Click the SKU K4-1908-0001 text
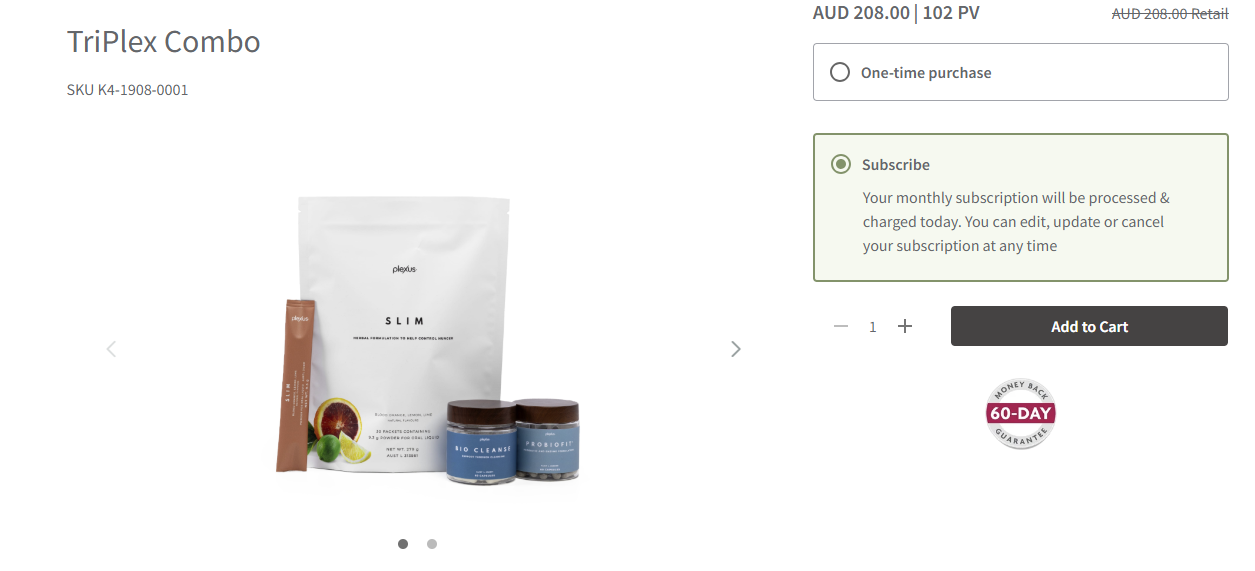 [128, 90]
